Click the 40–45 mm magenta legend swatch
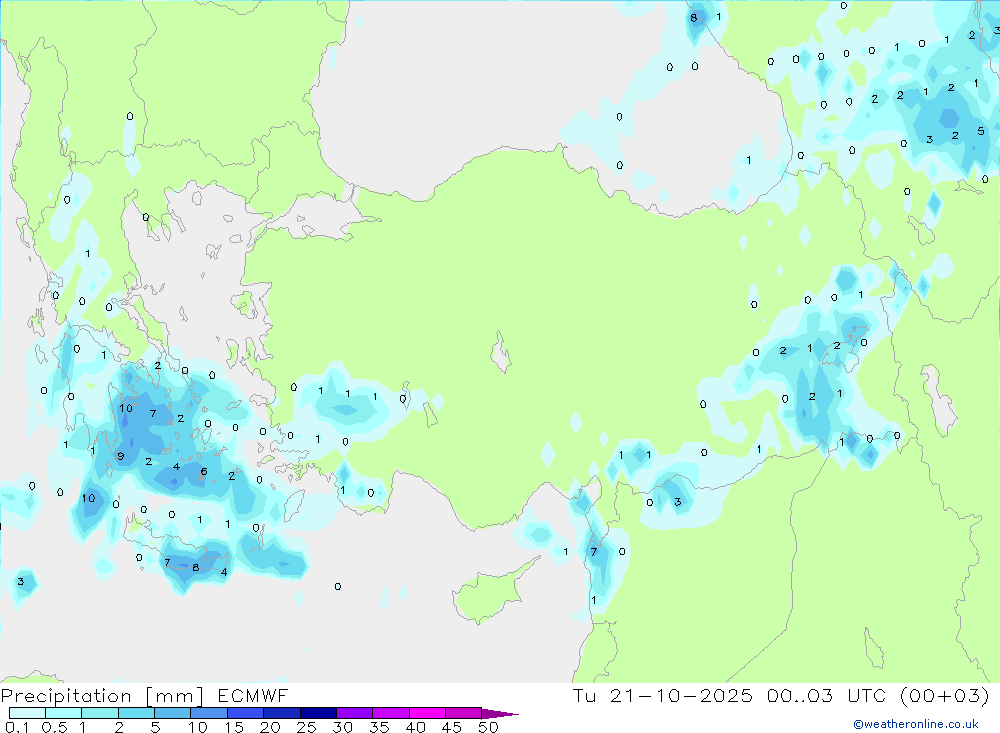The width and height of the screenshot is (1000, 733). [427, 713]
